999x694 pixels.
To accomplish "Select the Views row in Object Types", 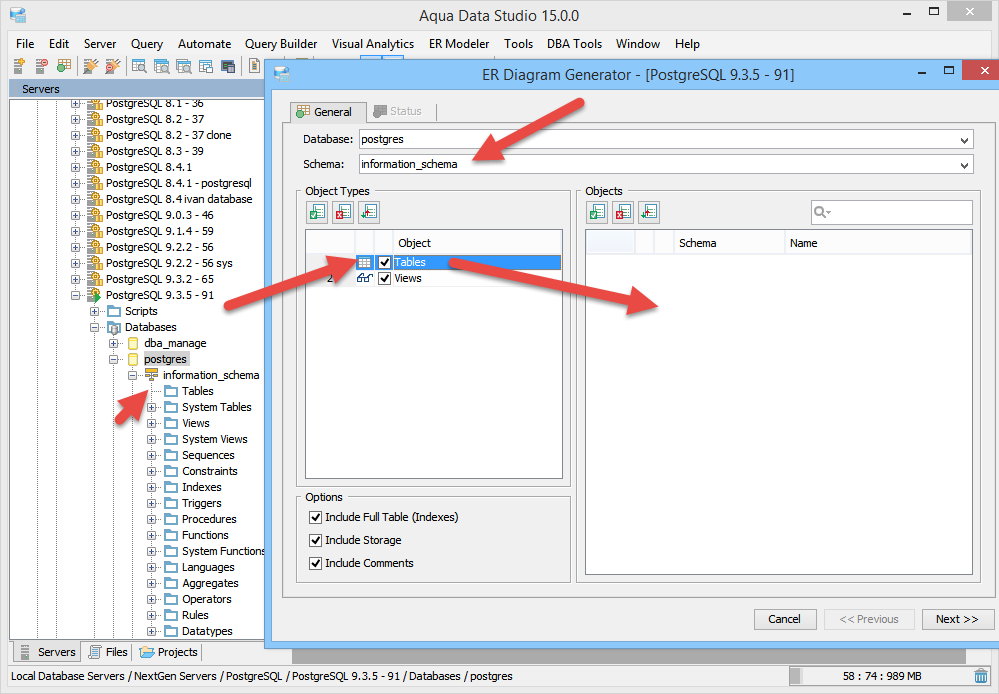I will pos(433,278).
